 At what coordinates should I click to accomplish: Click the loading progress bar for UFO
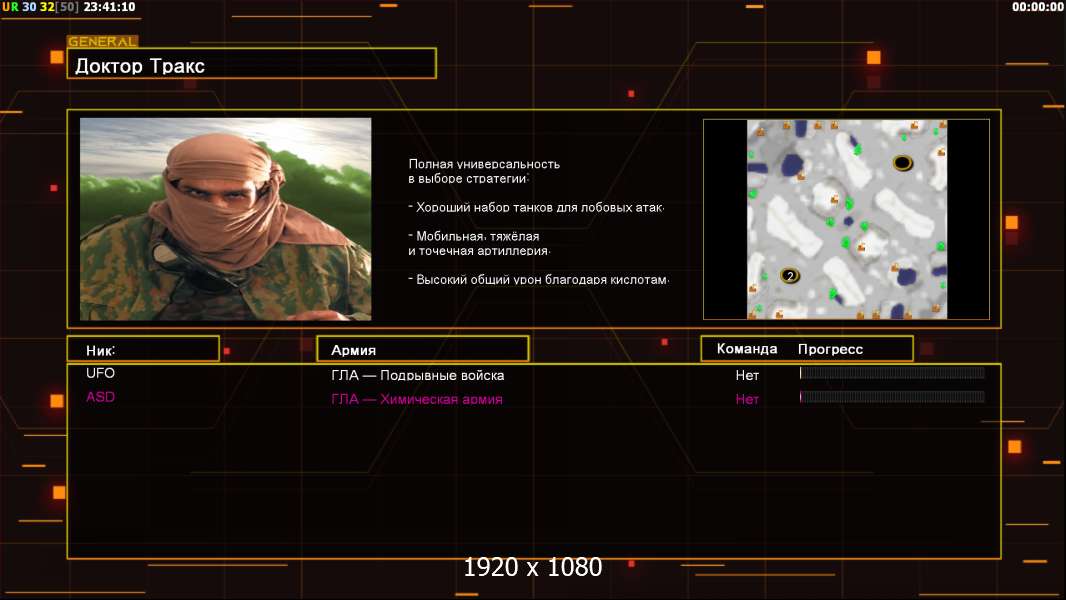click(892, 372)
